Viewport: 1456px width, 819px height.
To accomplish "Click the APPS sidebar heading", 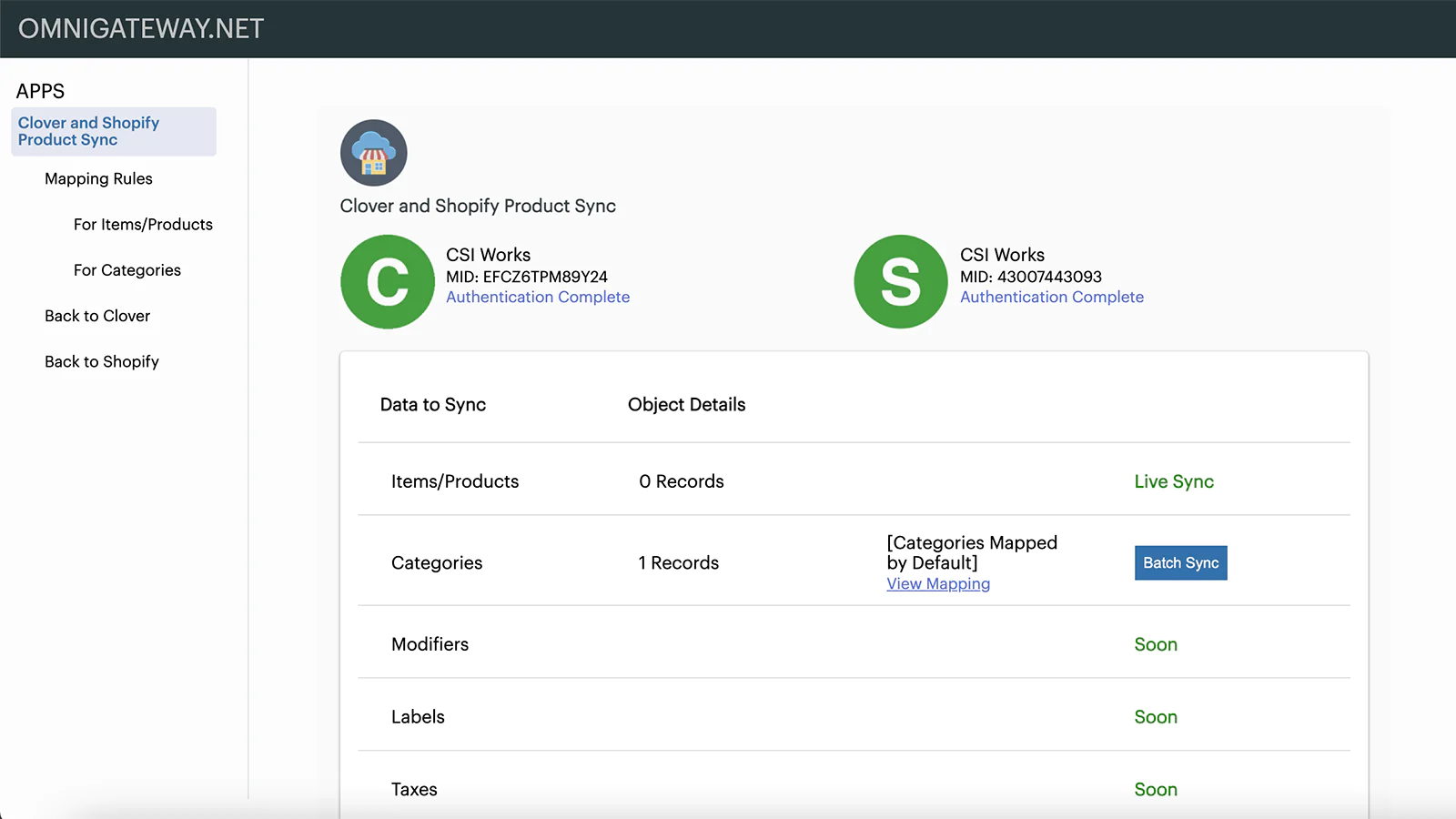I will [x=40, y=91].
